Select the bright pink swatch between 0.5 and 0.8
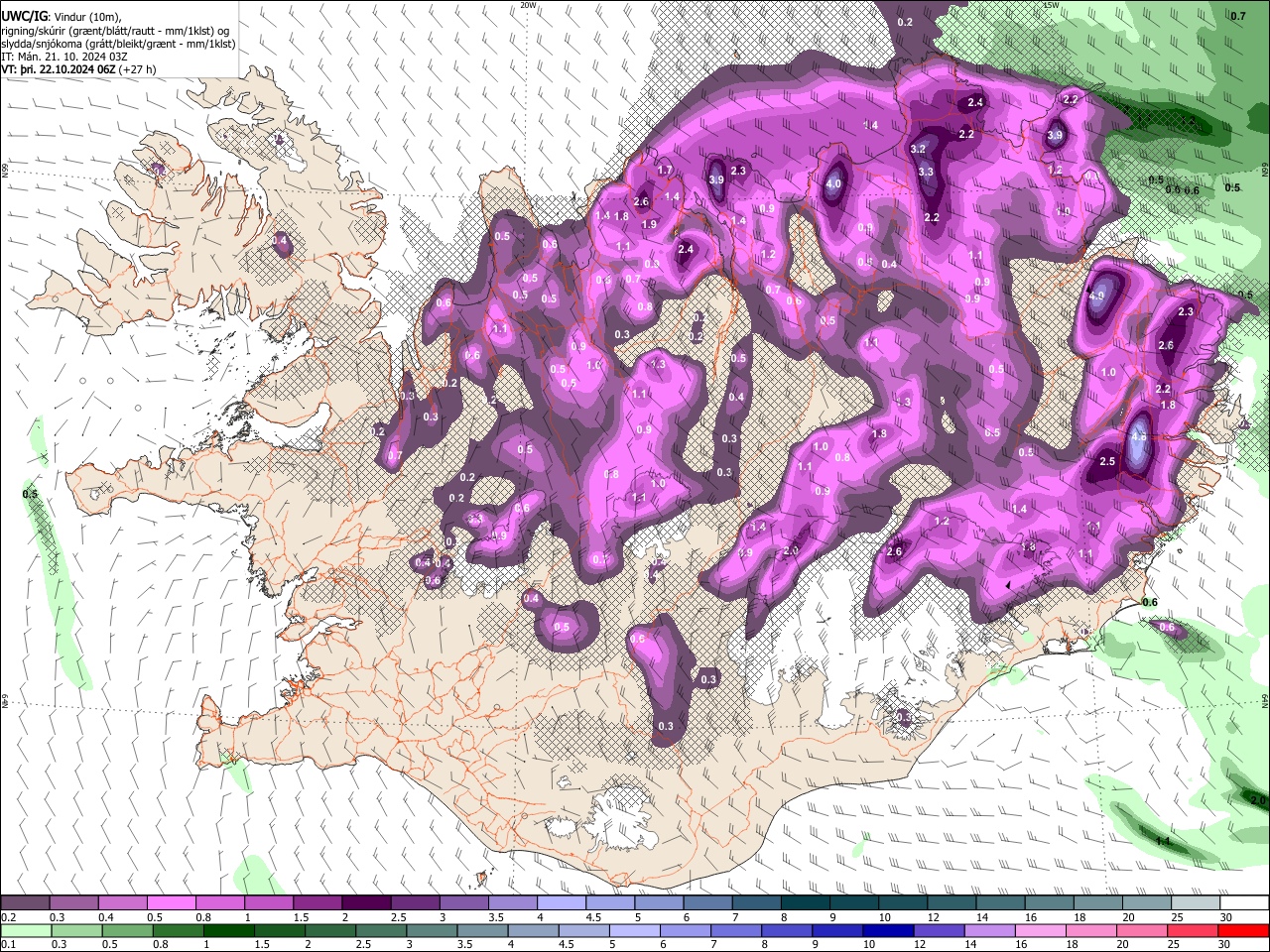Screen dimensions: 1270x952 [171, 903]
